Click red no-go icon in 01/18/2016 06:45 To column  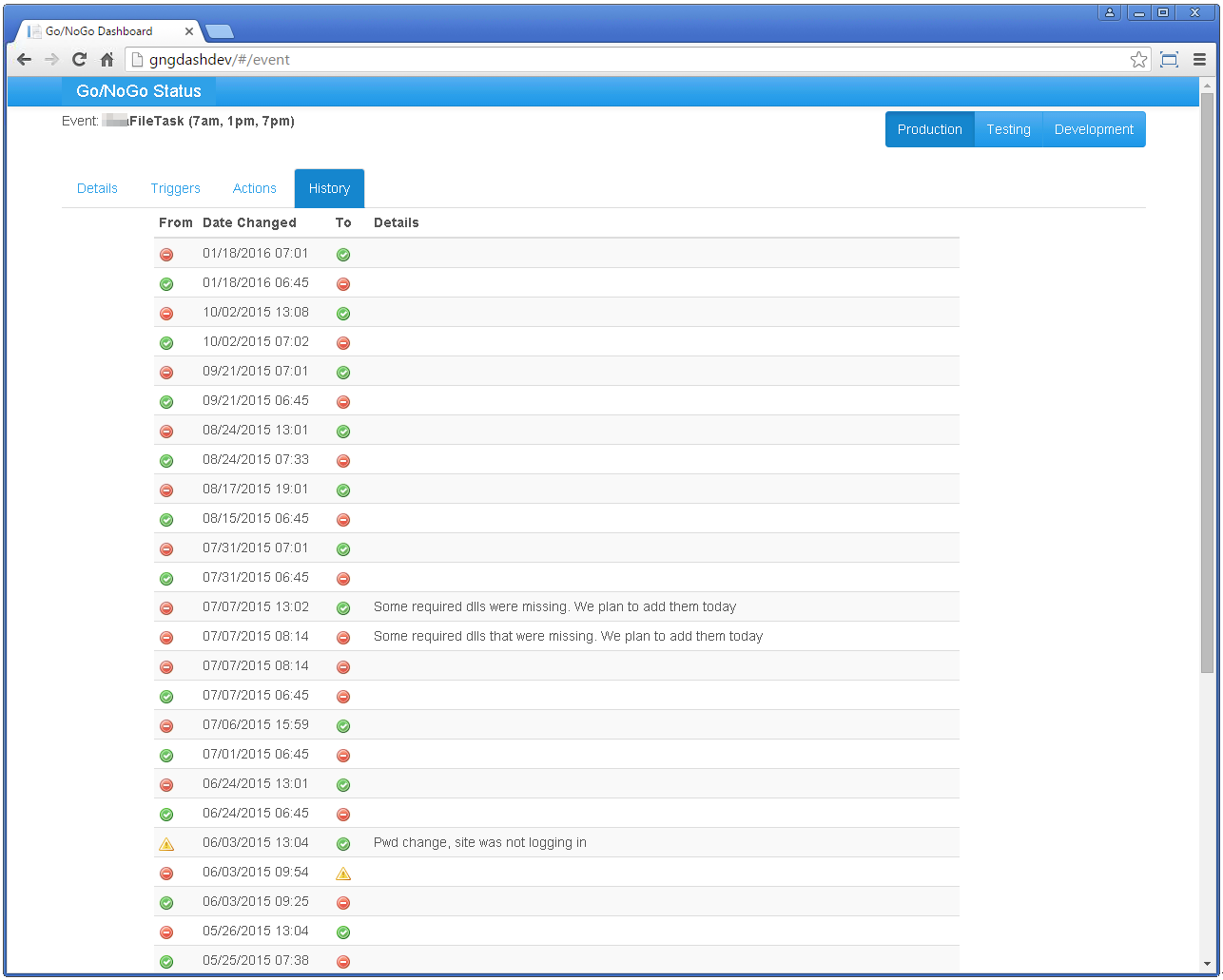pos(343,284)
